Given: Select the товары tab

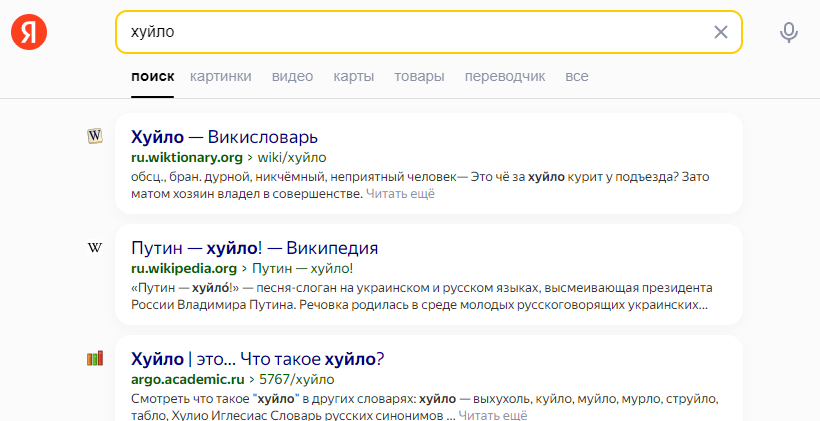Looking at the screenshot, I should 419,76.
